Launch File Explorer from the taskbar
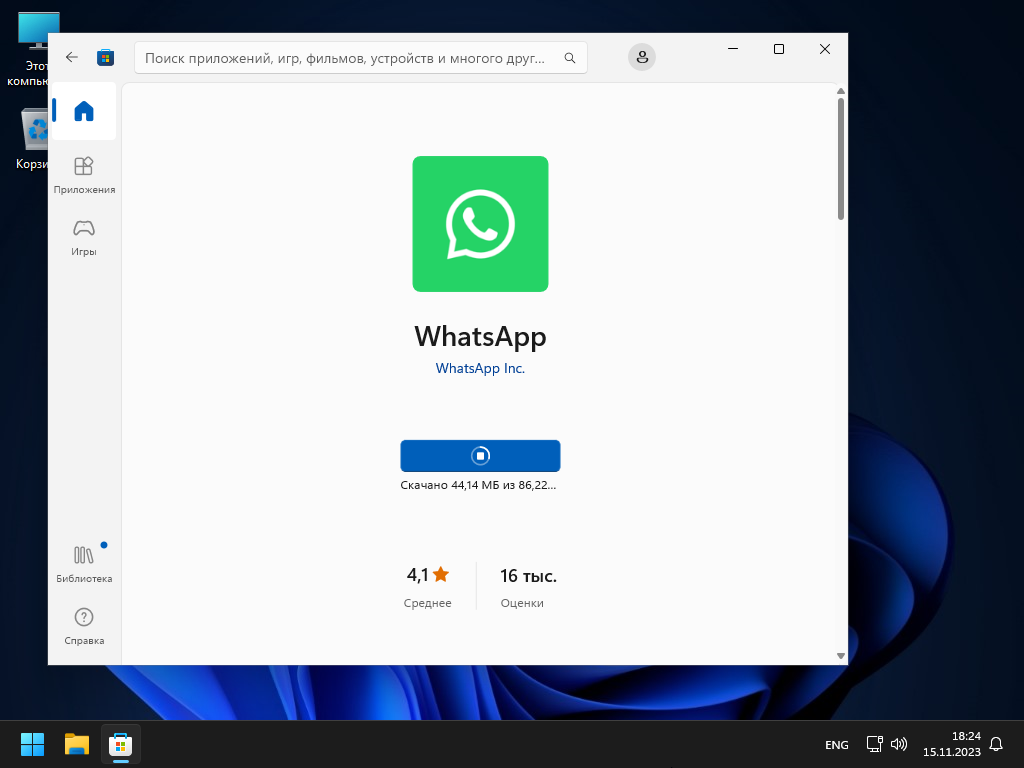Screen dimensions: 1024x768 pyautogui.click(x=77, y=744)
